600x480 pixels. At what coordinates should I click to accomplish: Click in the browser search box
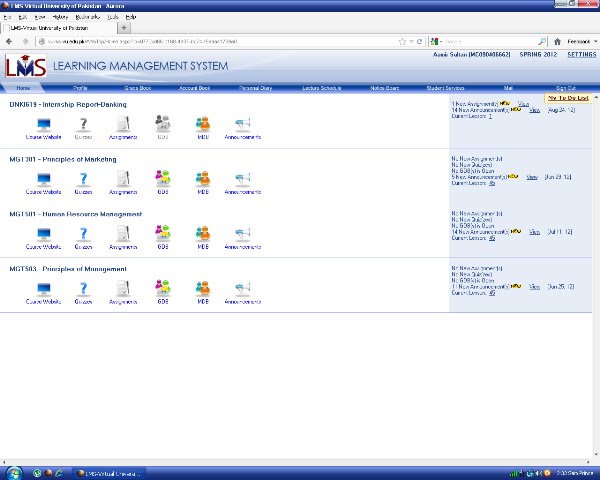490,41
